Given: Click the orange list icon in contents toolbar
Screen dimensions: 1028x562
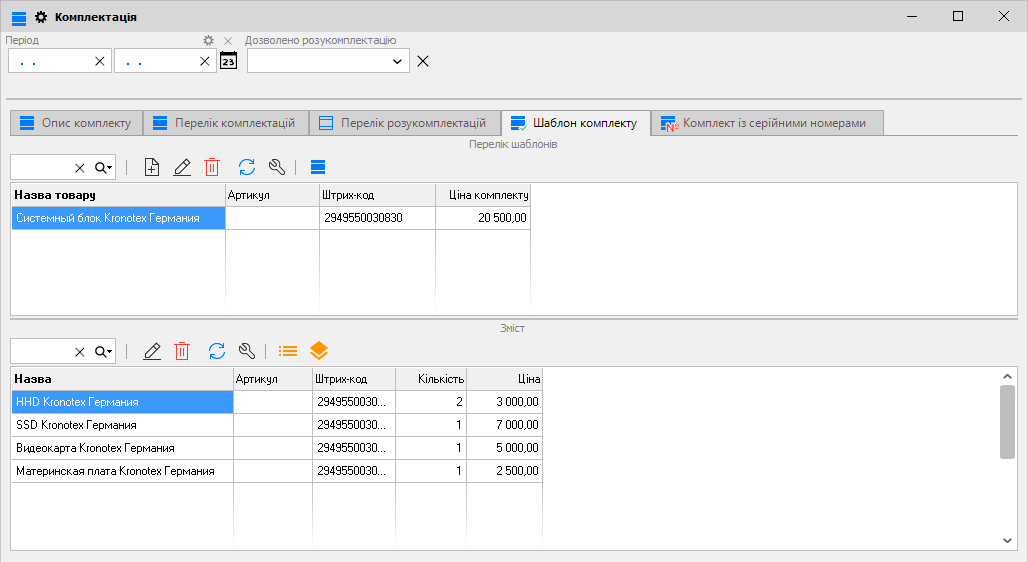Looking at the screenshot, I should tap(288, 351).
